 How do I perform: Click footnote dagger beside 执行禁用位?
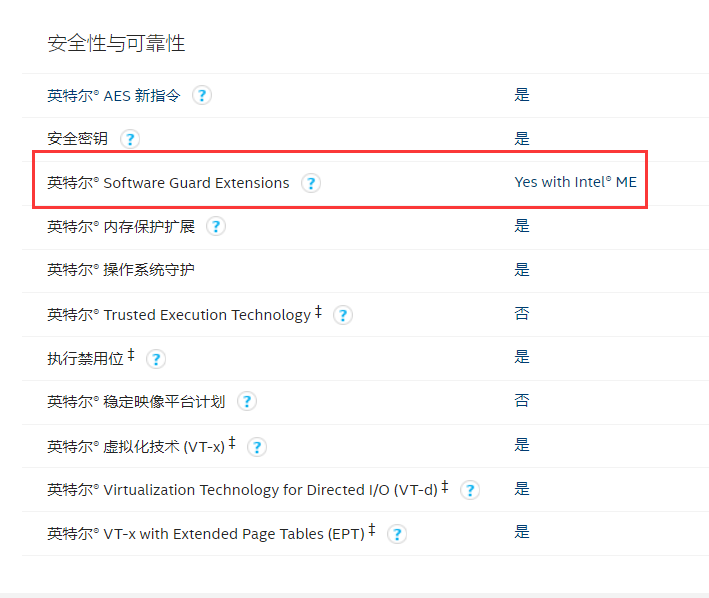coord(131,355)
